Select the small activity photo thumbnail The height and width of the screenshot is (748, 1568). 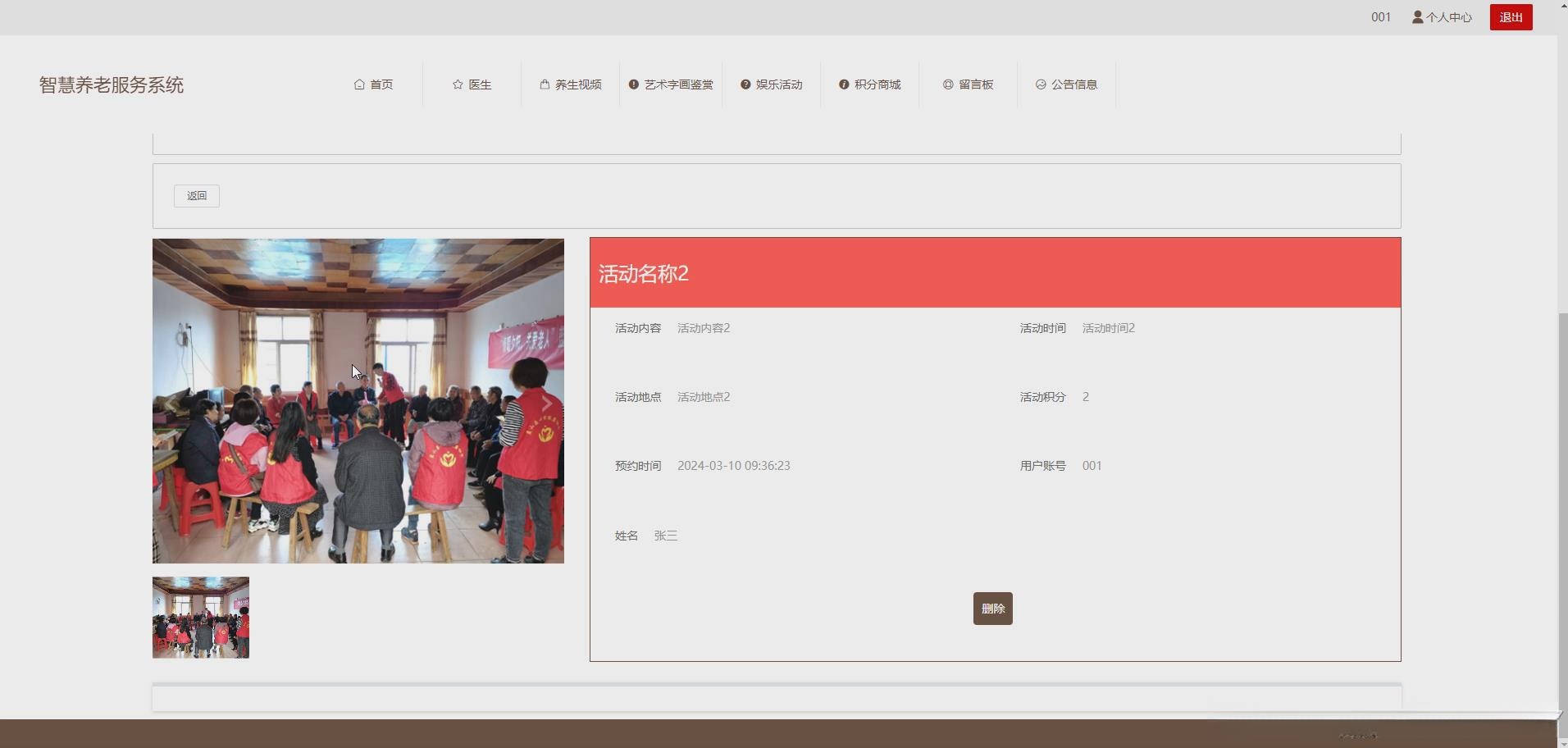click(x=201, y=618)
